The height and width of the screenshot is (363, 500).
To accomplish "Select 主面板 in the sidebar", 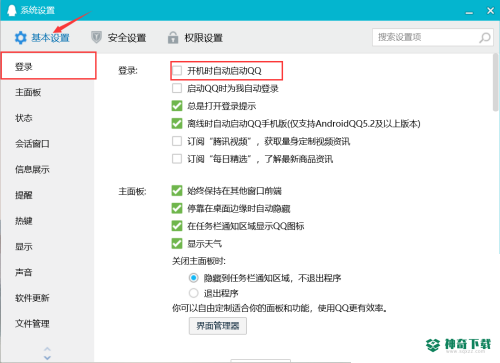I will point(28,92).
